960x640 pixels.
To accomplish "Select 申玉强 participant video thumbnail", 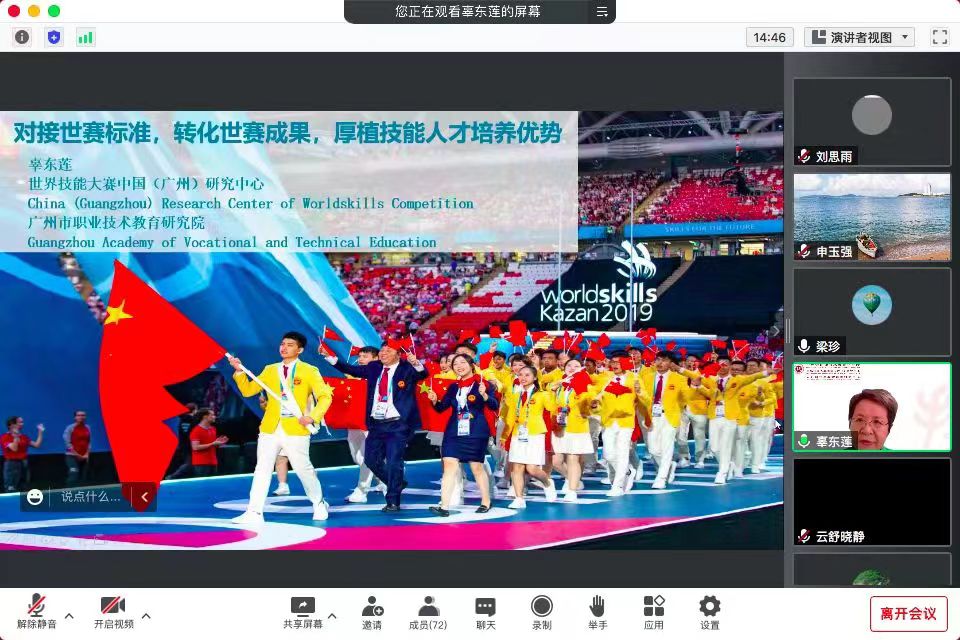I will tap(872, 217).
